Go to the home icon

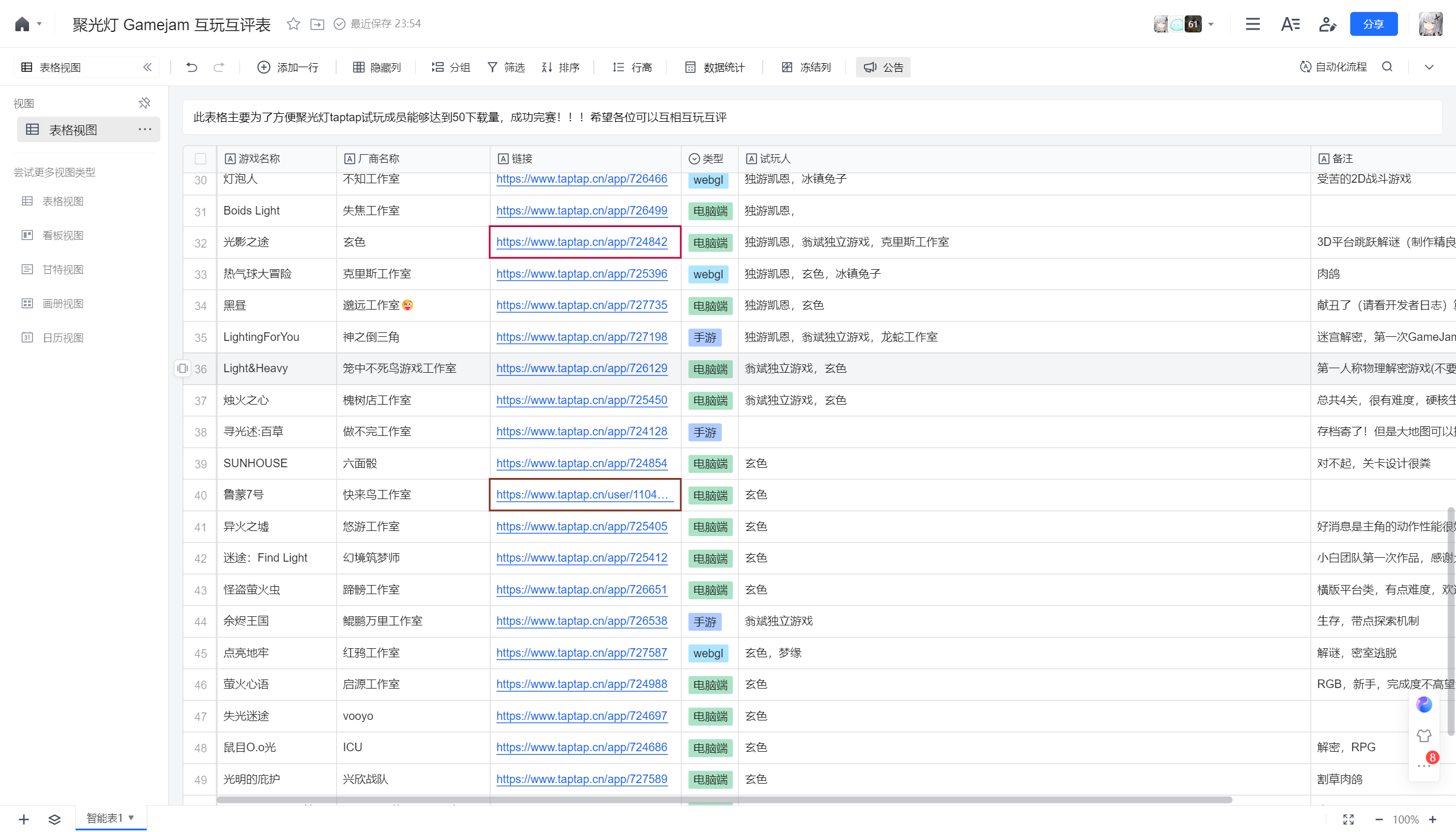(x=22, y=24)
